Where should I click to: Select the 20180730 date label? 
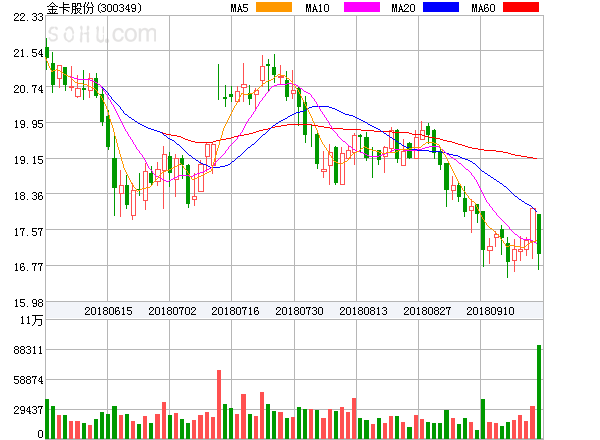[x=299, y=311]
